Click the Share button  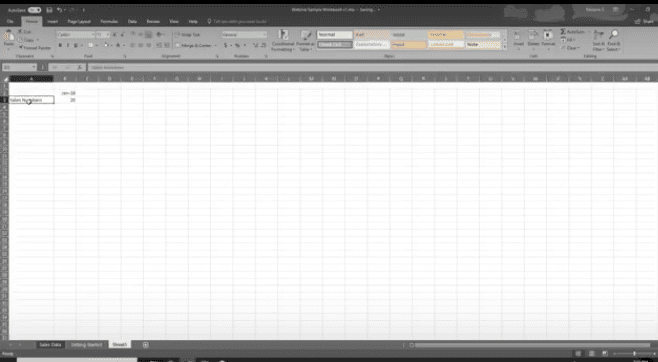point(644,21)
